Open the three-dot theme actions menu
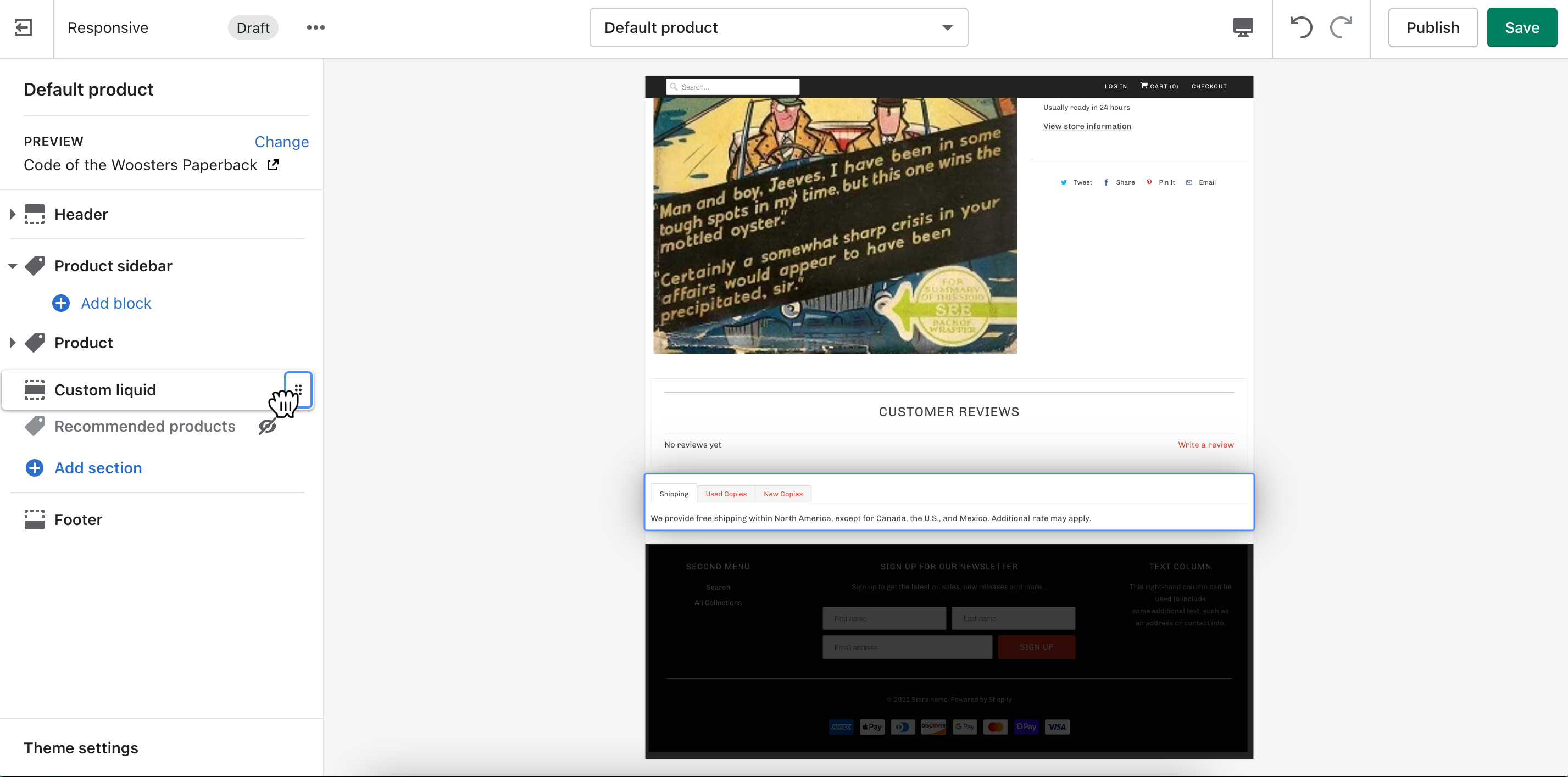Image resolution: width=1568 pixels, height=777 pixels. click(x=315, y=27)
